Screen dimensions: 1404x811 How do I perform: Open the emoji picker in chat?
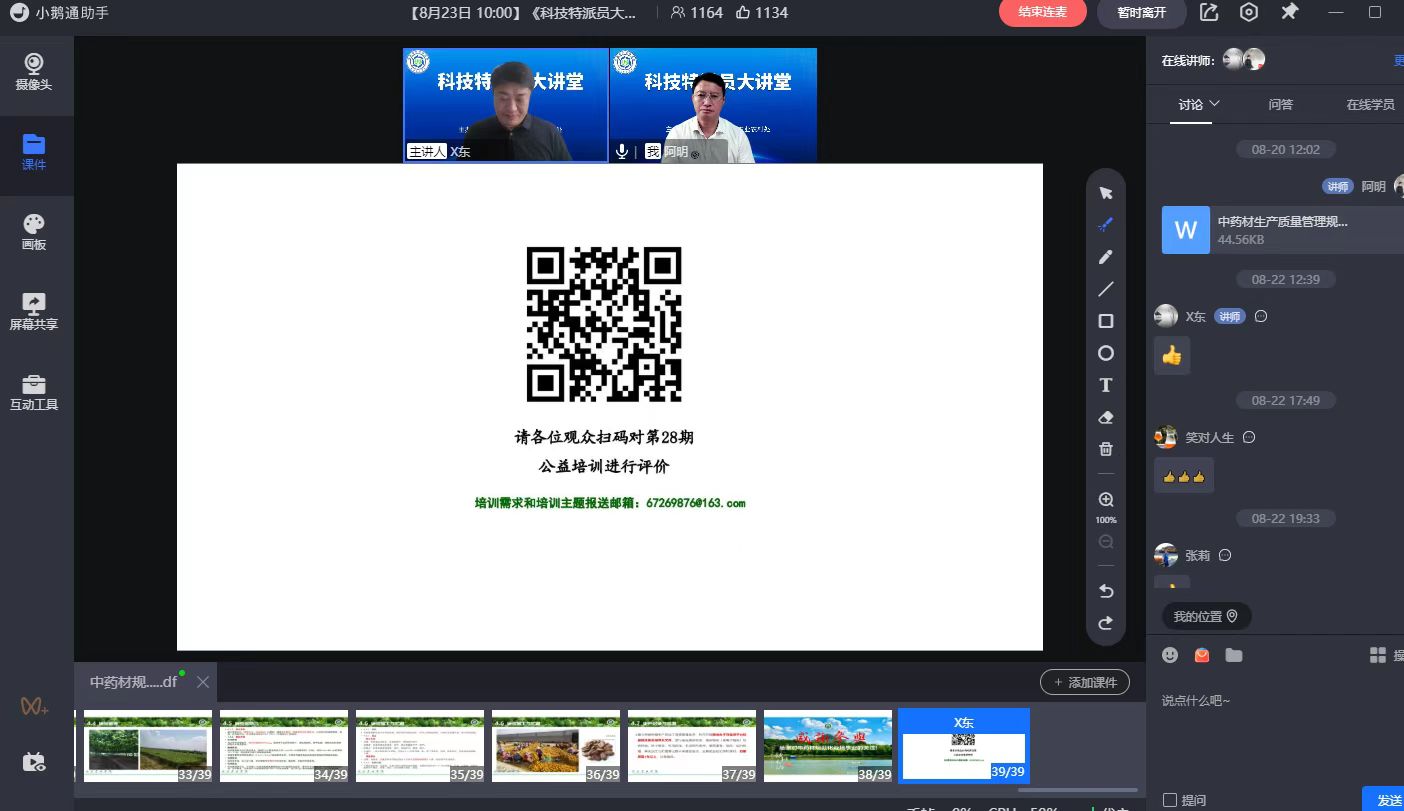click(x=1170, y=655)
